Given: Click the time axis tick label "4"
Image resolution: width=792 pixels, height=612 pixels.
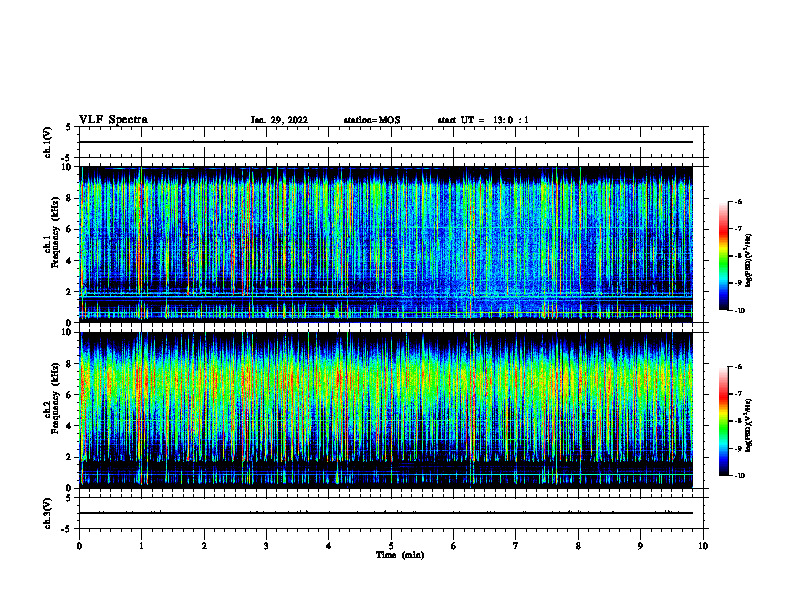Looking at the screenshot, I should click(329, 546).
